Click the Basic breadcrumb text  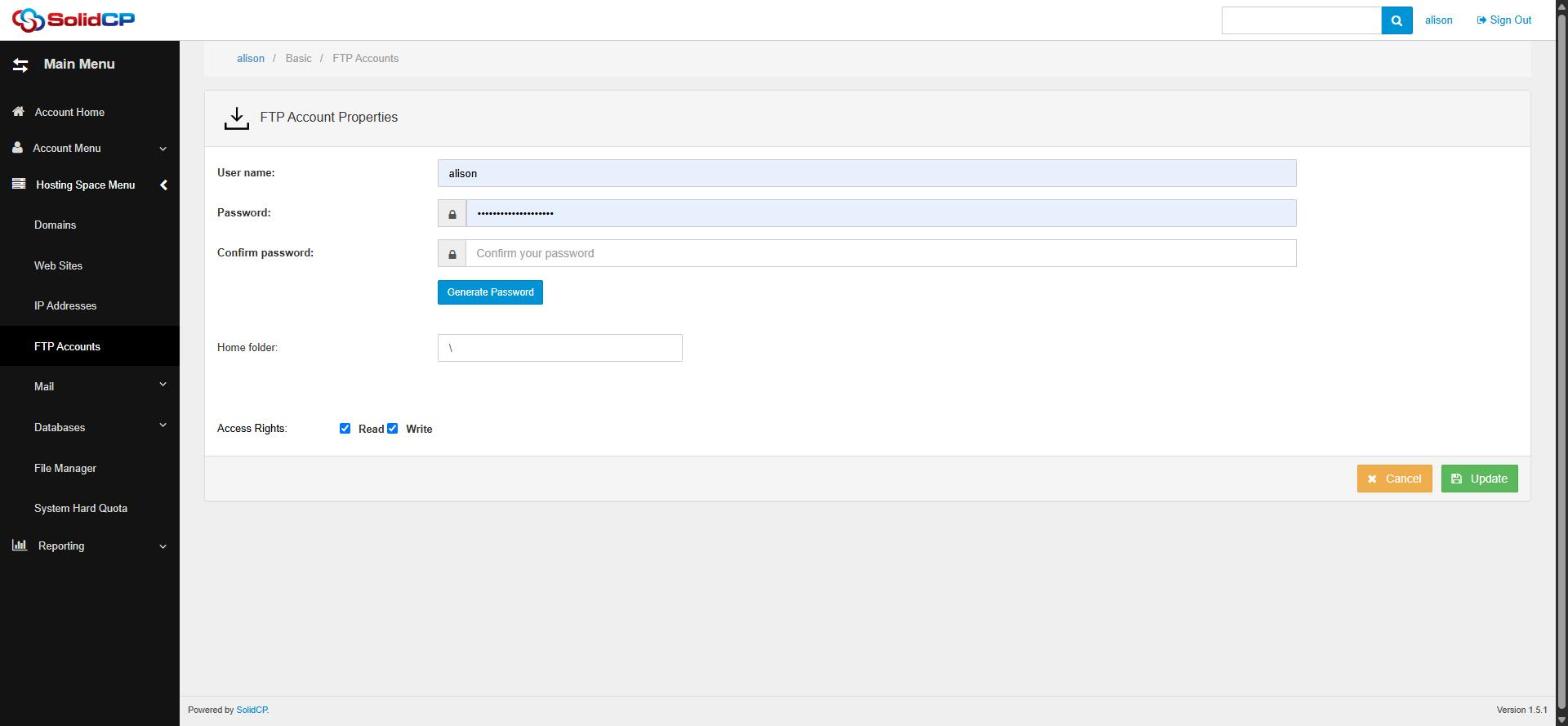[298, 58]
